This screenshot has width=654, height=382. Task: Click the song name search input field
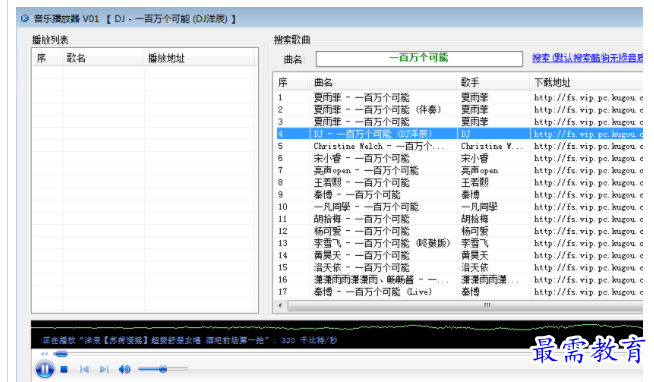pyautogui.click(x=419, y=58)
